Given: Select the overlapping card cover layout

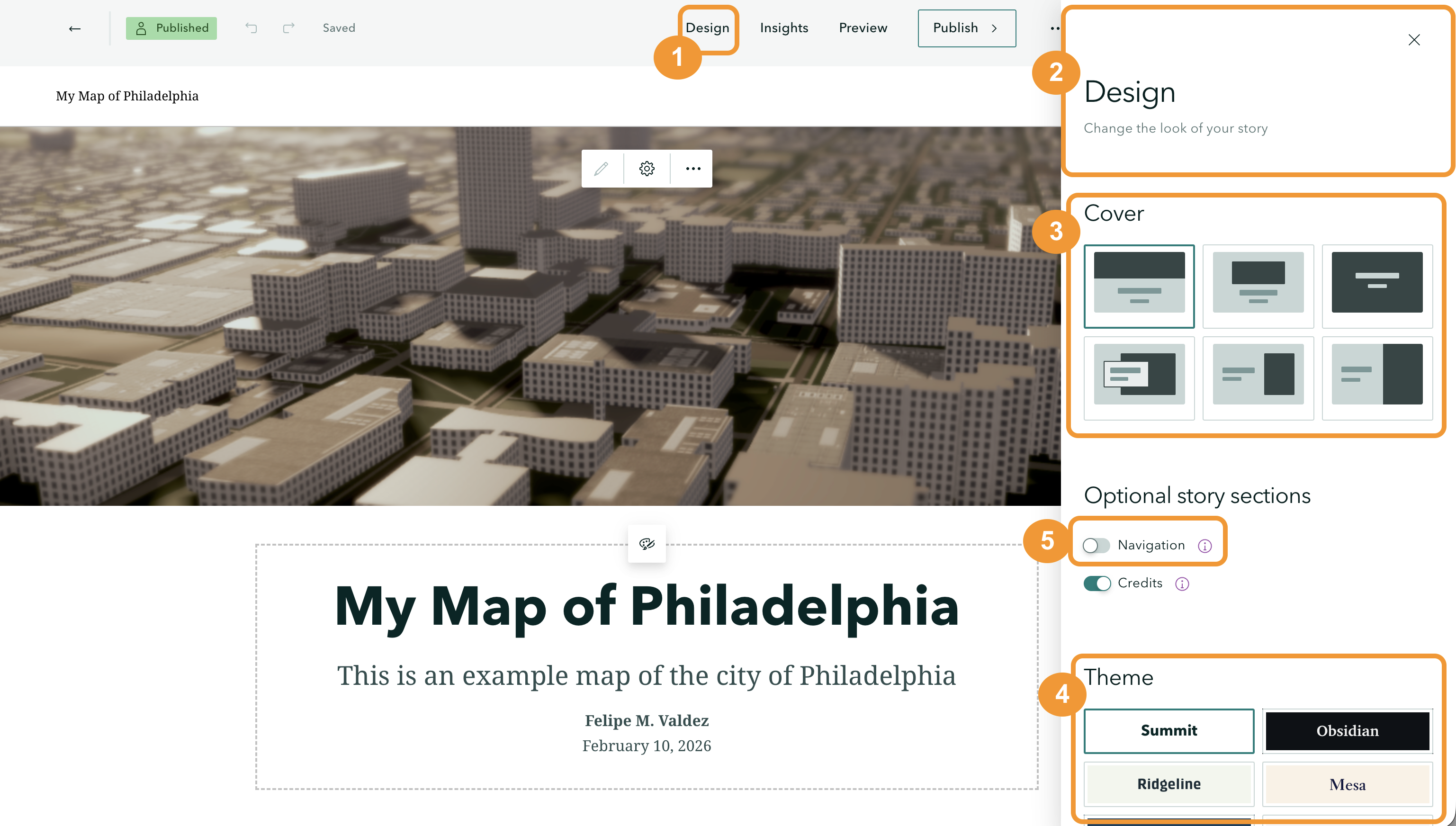Looking at the screenshot, I should (x=1139, y=378).
